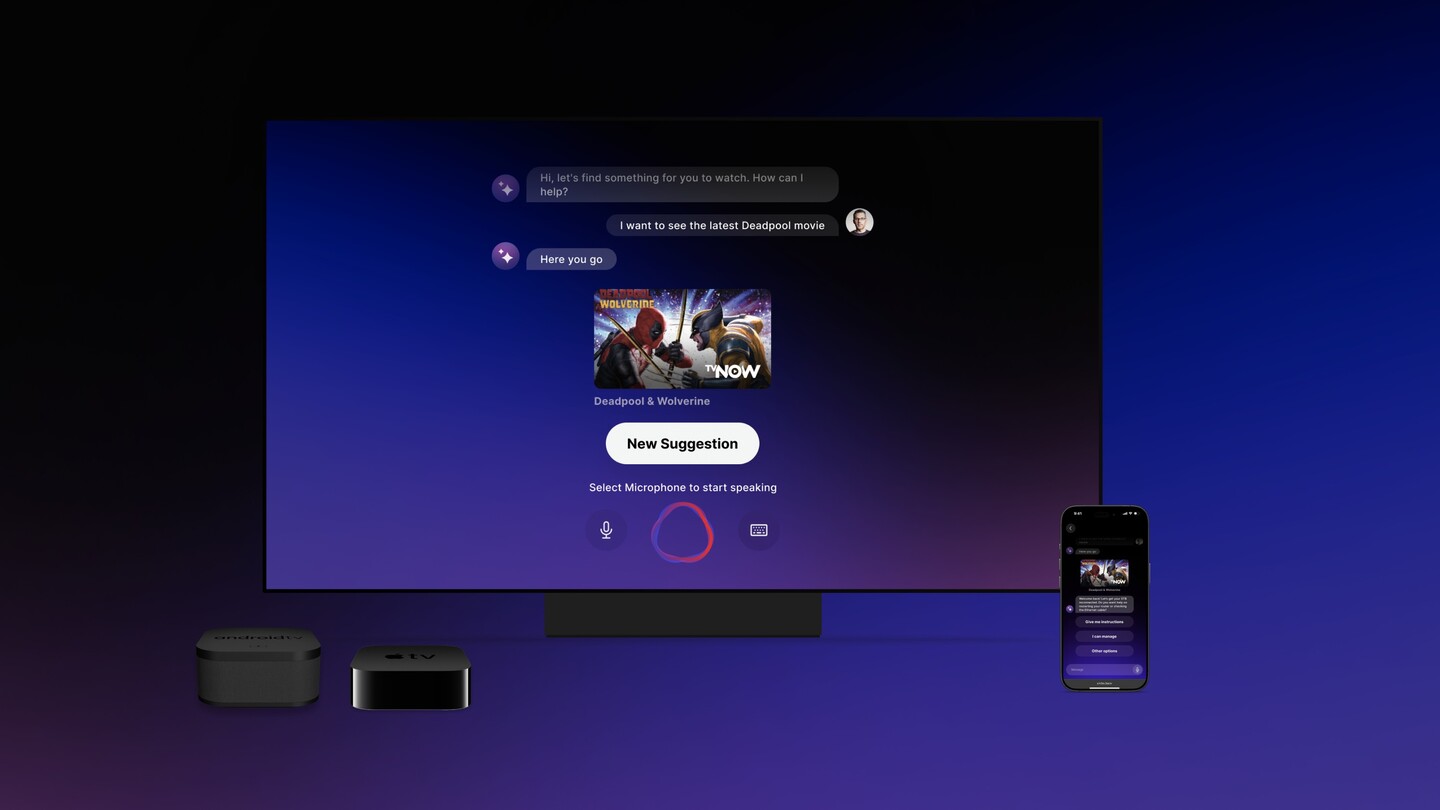The height and width of the screenshot is (810, 1440).
Task: Tap the movie poster shown on the phone
Action: tap(1103, 572)
